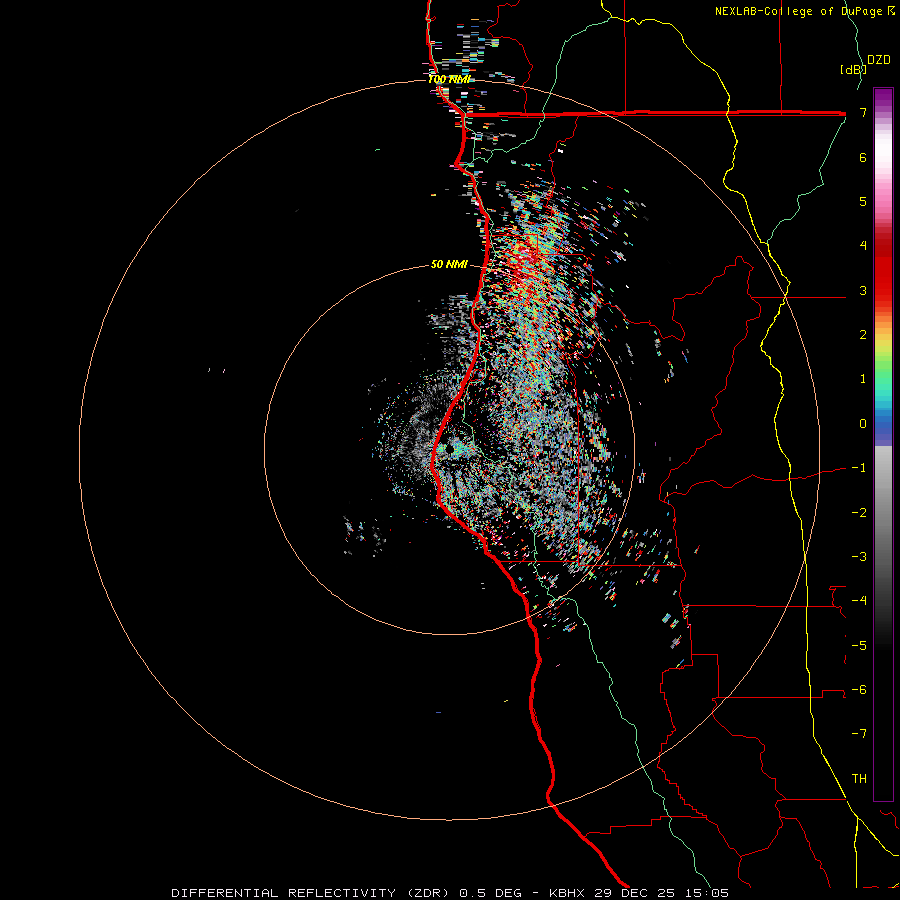Image resolution: width=900 pixels, height=900 pixels.
Task: Click the ZDR color scale bar
Action: [883, 444]
